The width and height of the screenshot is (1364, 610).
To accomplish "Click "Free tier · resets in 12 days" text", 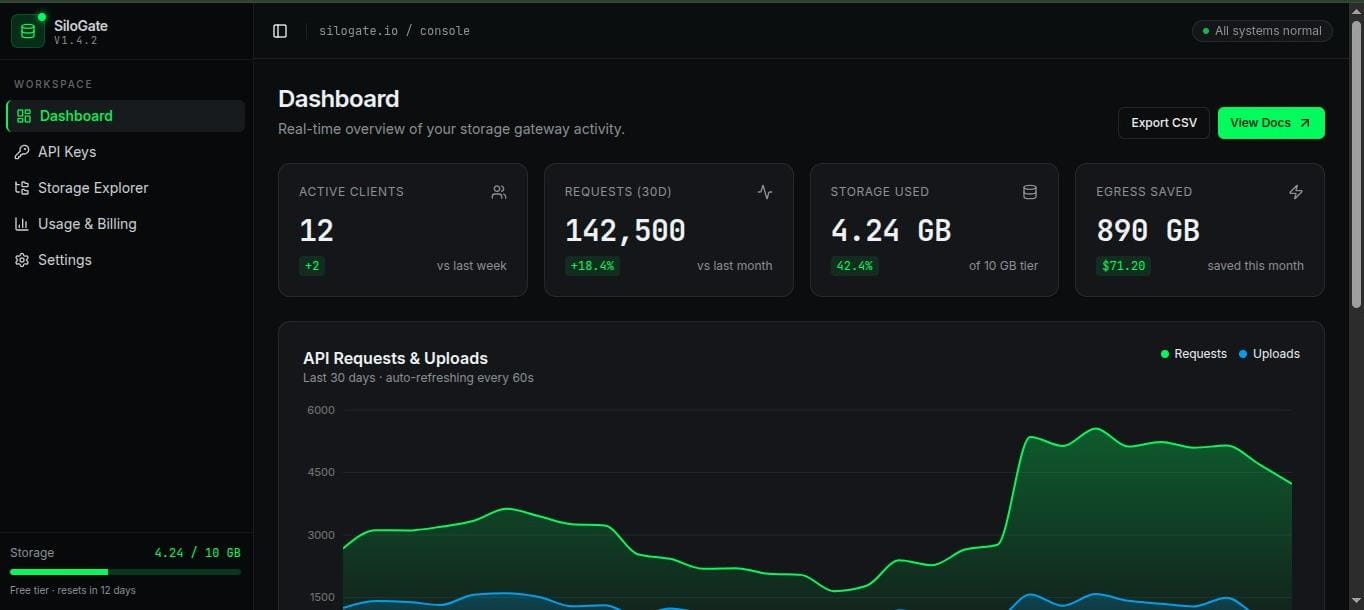I will click(73, 590).
